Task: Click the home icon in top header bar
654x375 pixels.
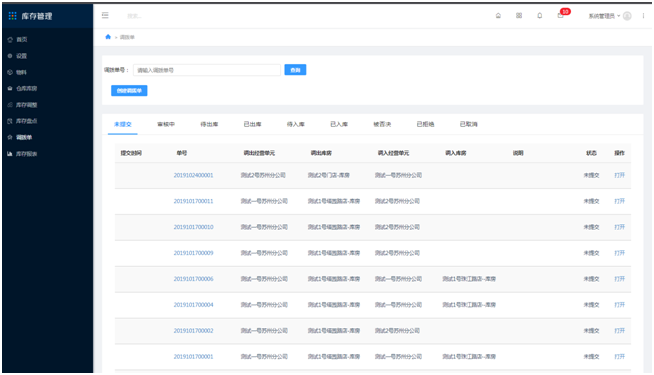Action: (x=498, y=16)
